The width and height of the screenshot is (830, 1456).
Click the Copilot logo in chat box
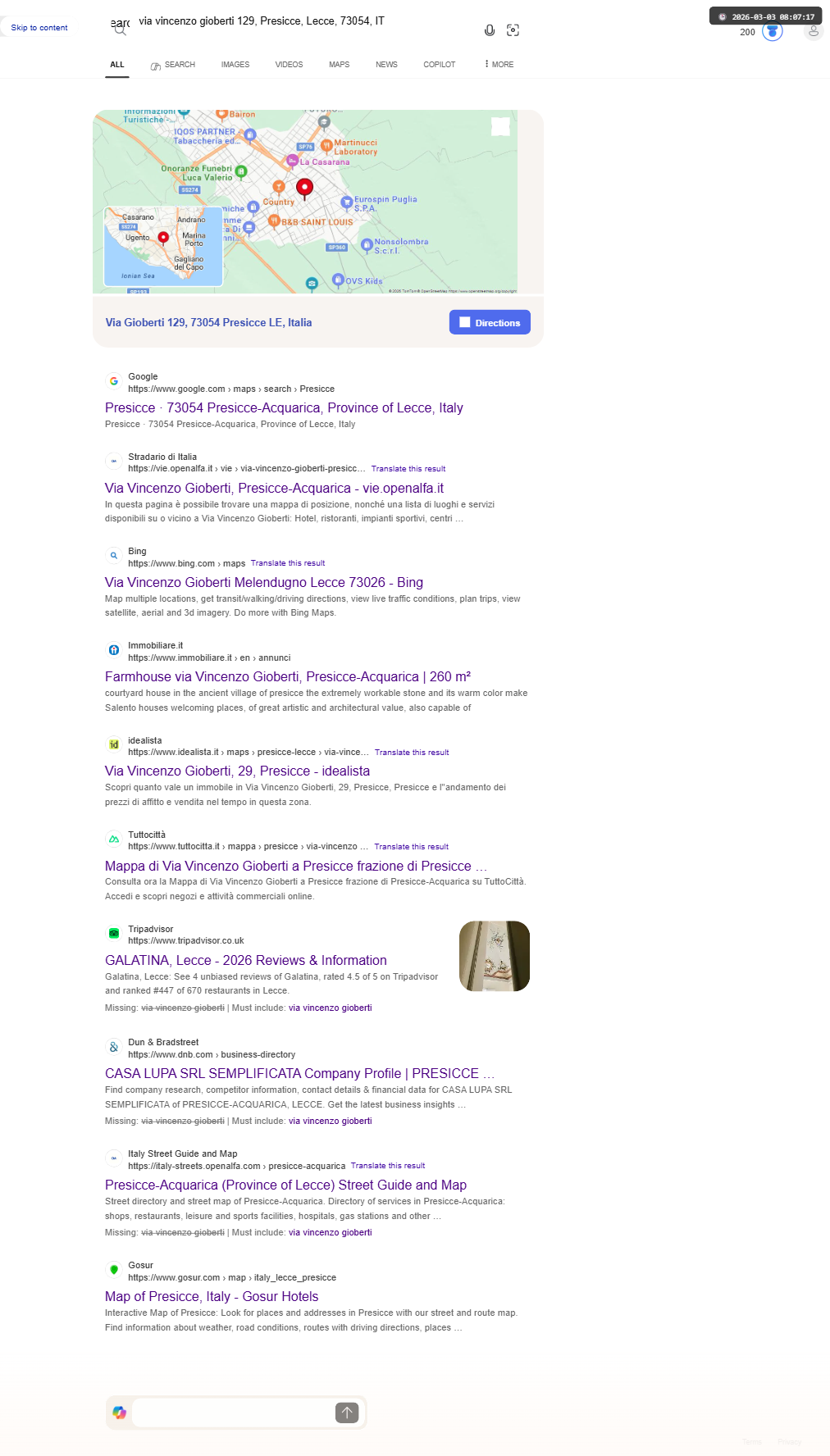coord(120,1413)
